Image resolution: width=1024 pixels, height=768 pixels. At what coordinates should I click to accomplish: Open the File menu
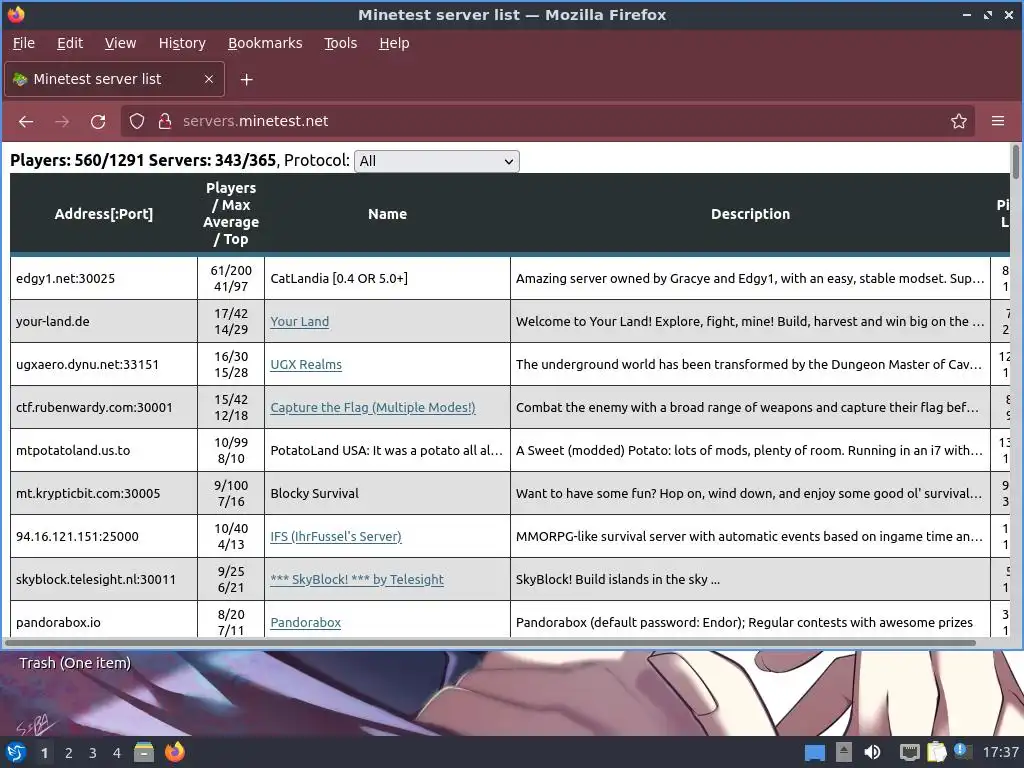[24, 43]
